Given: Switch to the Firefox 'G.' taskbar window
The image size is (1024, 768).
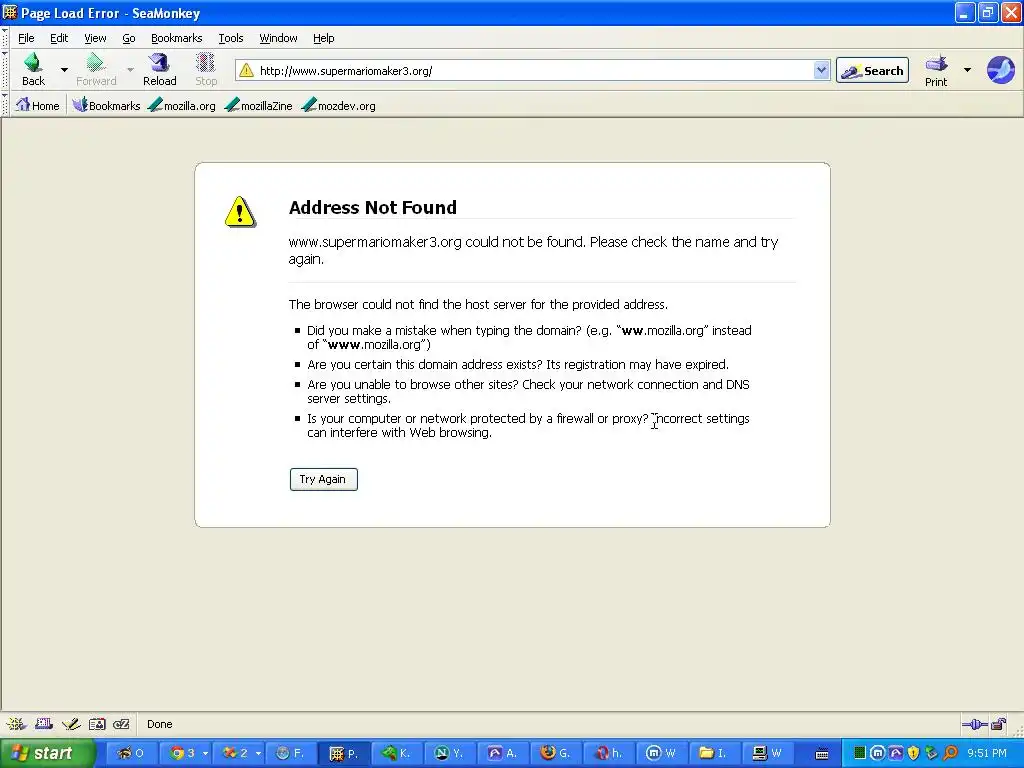Looking at the screenshot, I should click(556, 753).
